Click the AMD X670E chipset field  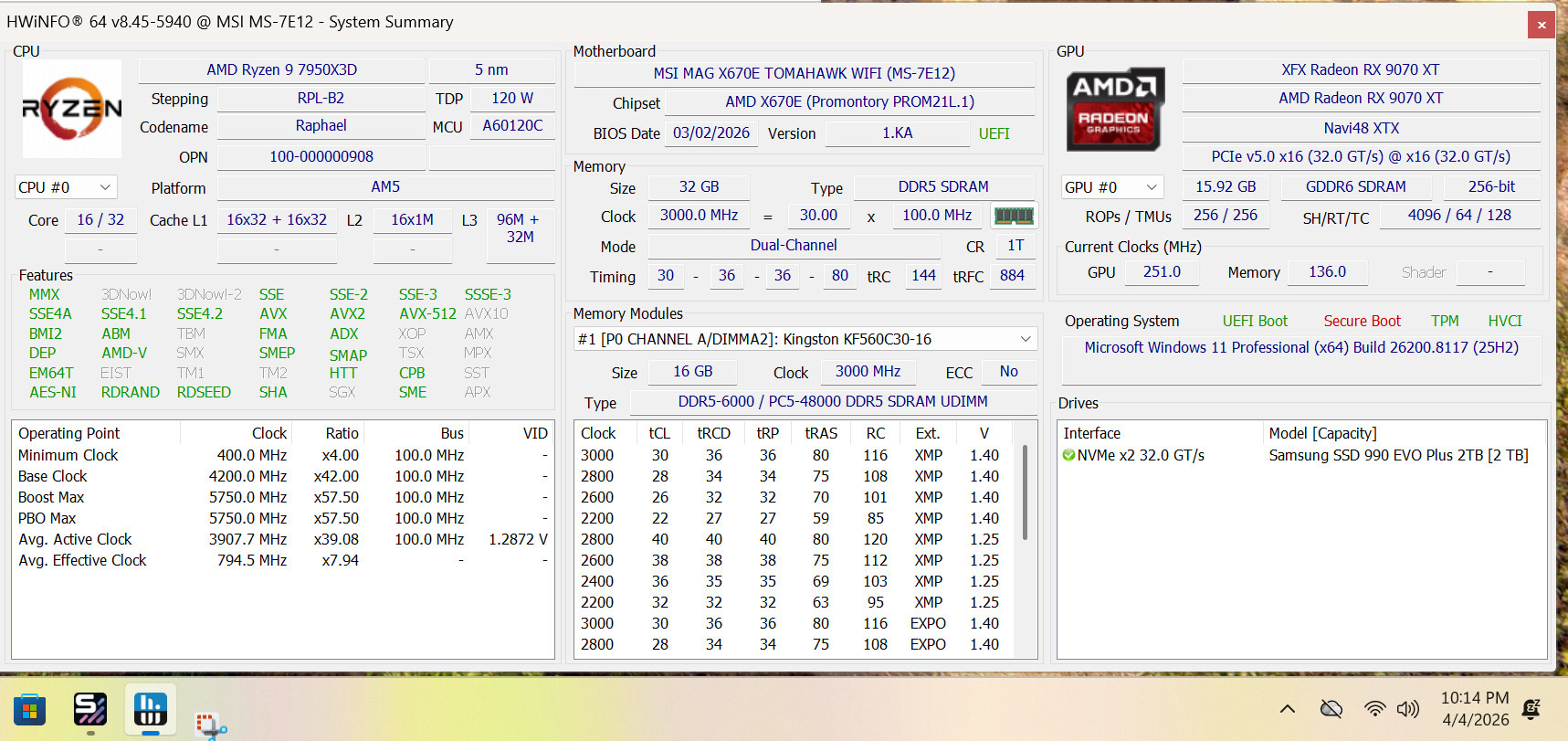tap(850, 102)
